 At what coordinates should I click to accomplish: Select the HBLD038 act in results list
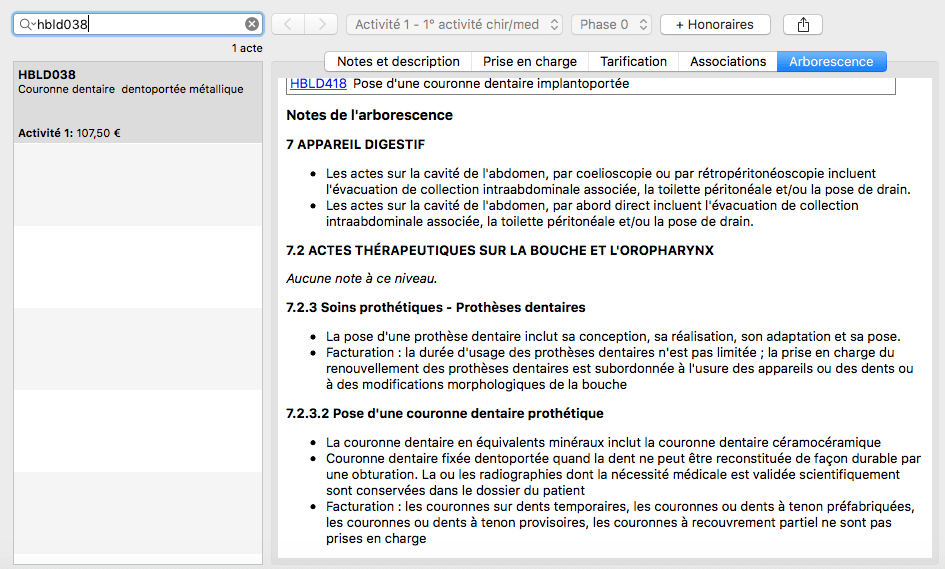[x=138, y=102]
